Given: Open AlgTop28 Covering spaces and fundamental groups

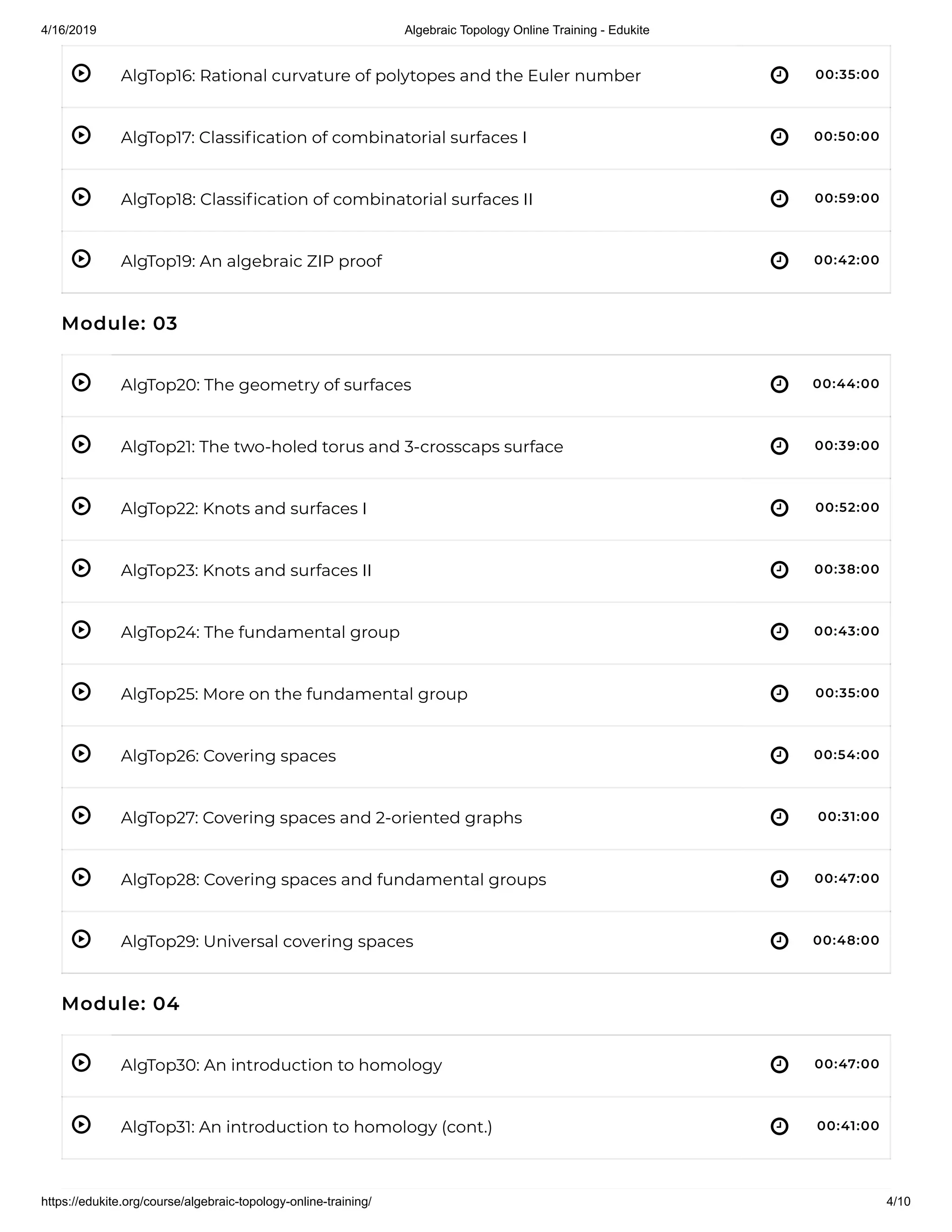Looking at the screenshot, I should click(x=333, y=880).
